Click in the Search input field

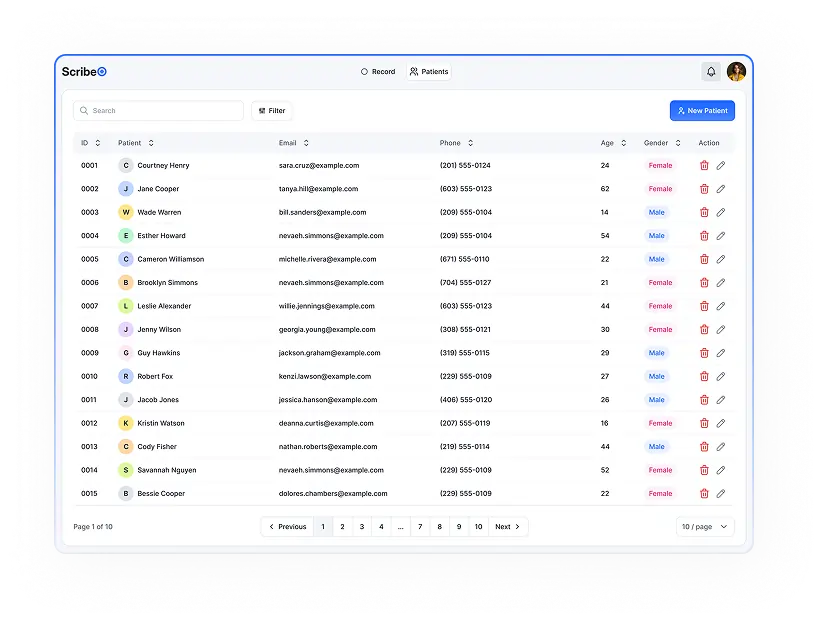(160, 111)
